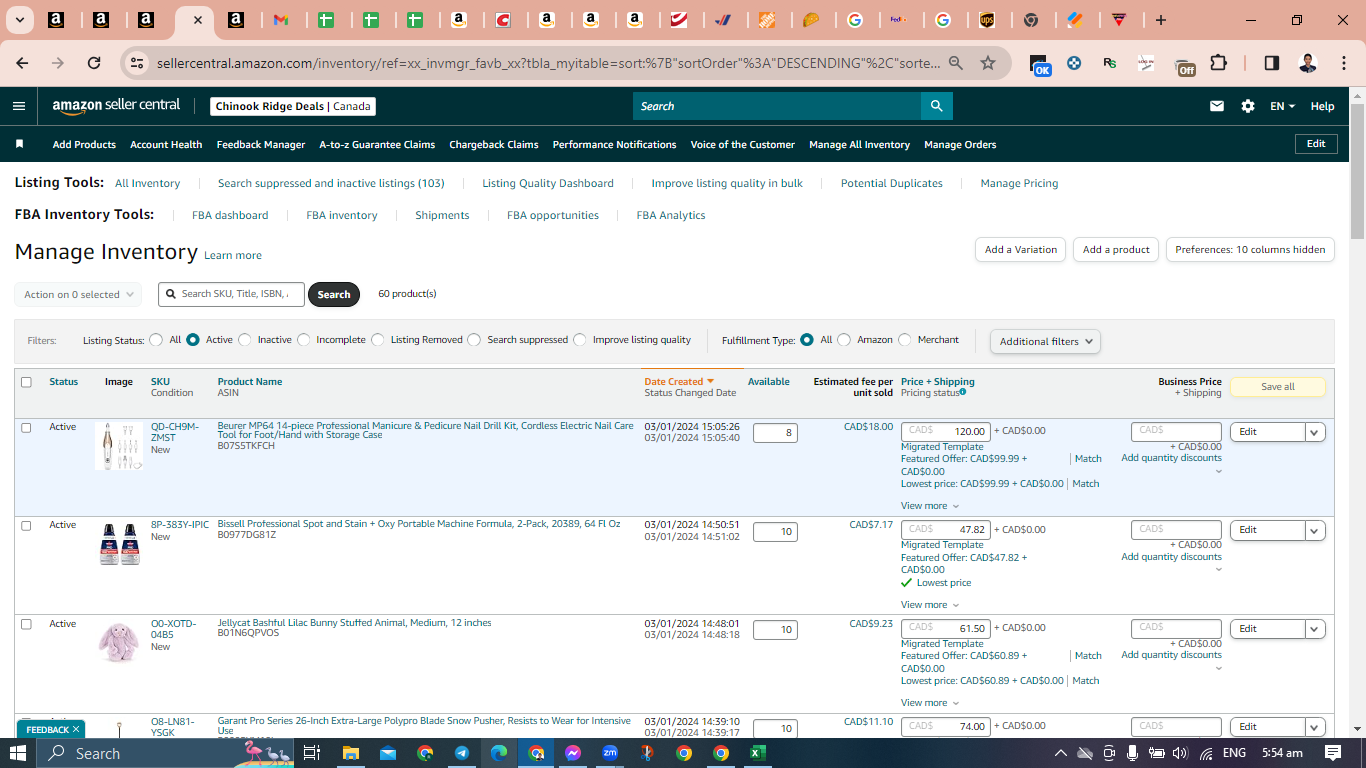Click the bookmark flag icon

click(x=19, y=144)
